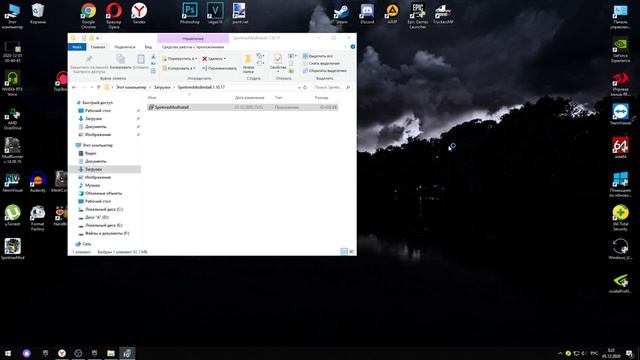Click 'Select all' in the ribbon
The width and height of the screenshot is (640, 360).
tap(318, 56)
